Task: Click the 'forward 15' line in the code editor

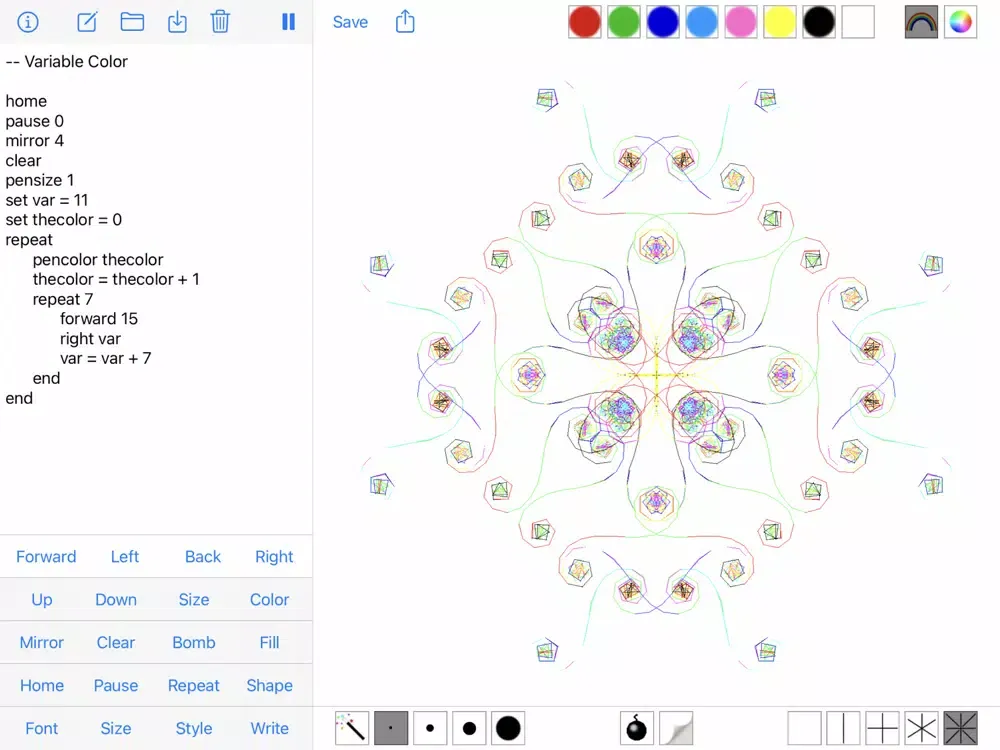Action: pyautogui.click(x=98, y=319)
